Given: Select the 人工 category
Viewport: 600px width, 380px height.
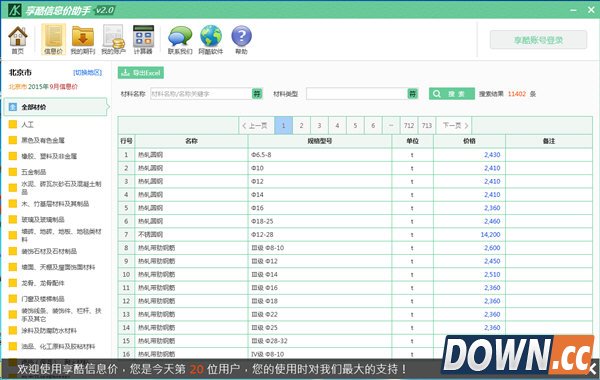Looking at the screenshot, I should point(28,124).
